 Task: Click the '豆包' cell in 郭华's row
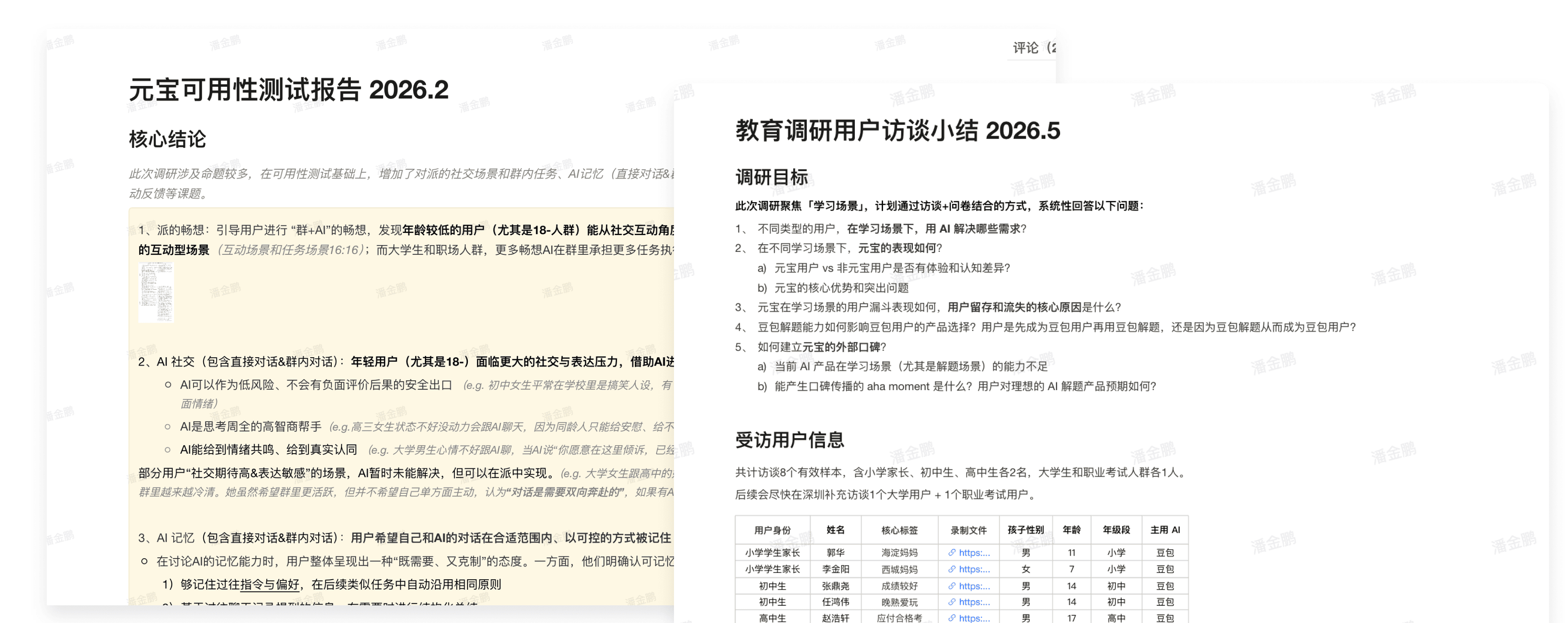click(1165, 552)
